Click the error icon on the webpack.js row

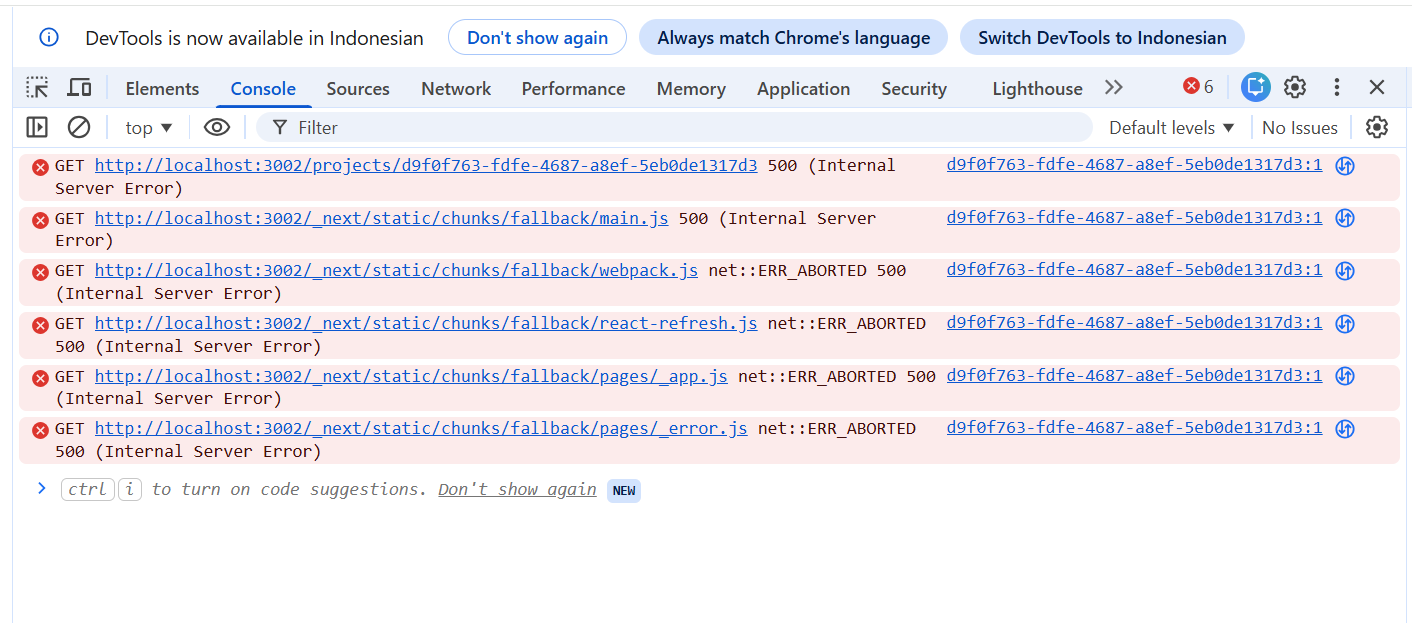coord(40,272)
